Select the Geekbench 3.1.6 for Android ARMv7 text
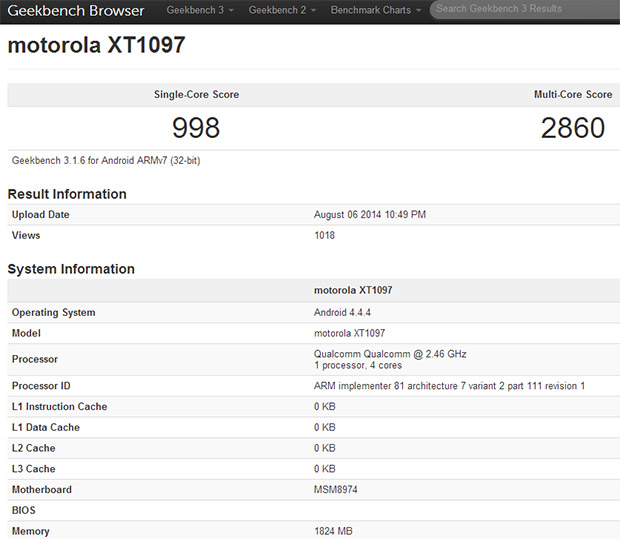The image size is (620, 539). point(106,161)
